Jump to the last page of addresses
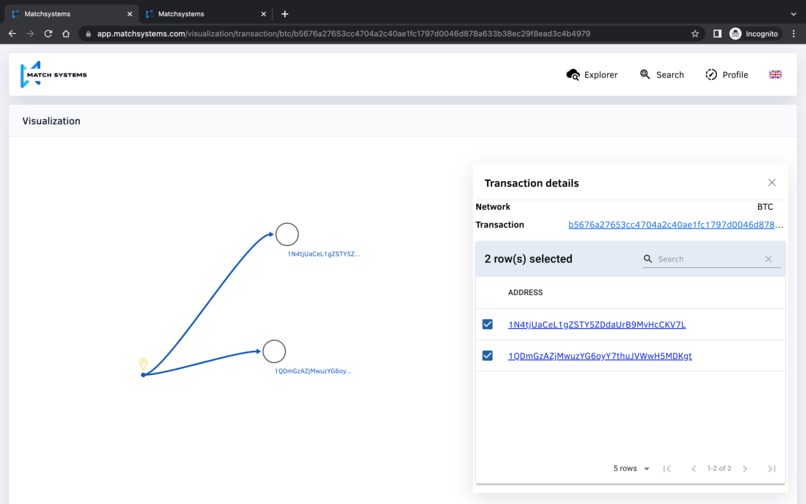Screen dimensions: 806x504 [771, 468]
